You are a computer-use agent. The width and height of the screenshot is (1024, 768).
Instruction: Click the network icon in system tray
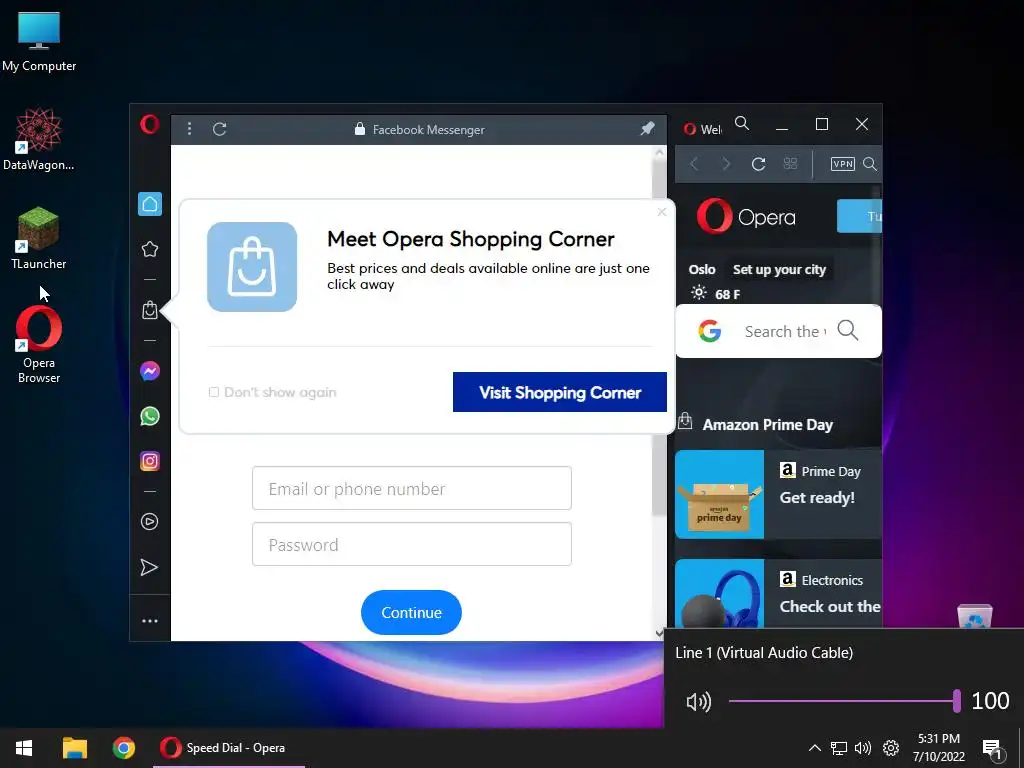click(839, 748)
